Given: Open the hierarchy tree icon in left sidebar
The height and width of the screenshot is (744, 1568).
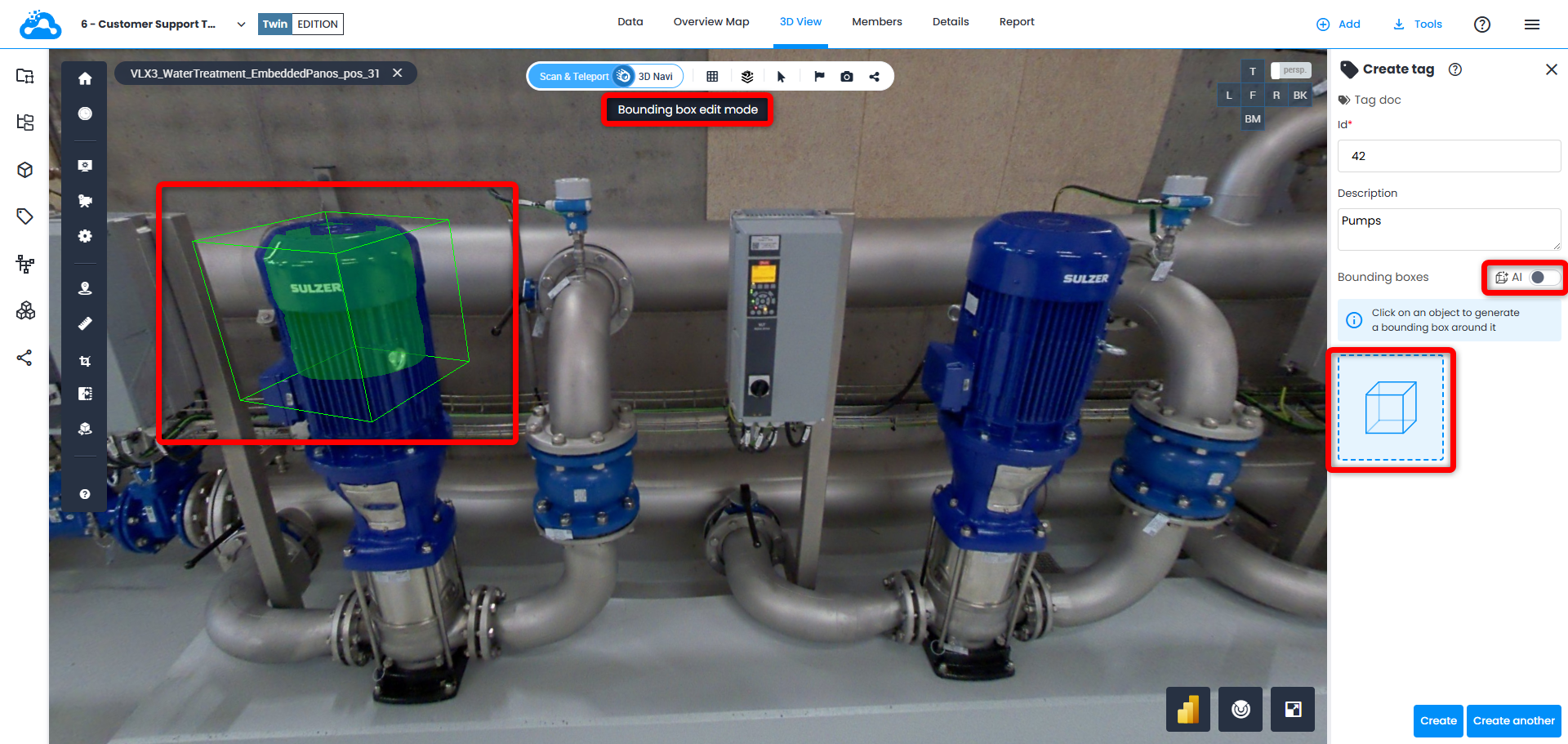Looking at the screenshot, I should pos(25,123).
